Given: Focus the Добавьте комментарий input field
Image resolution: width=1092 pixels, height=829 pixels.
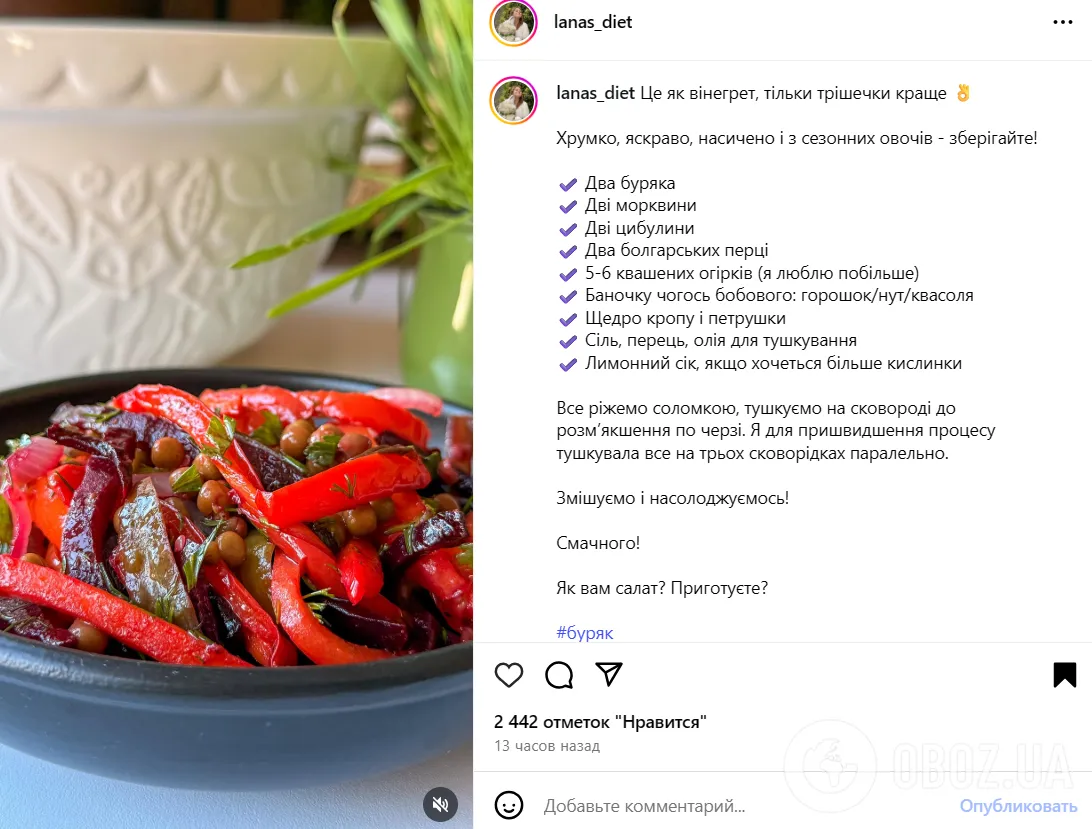Looking at the screenshot, I should pos(745,806).
